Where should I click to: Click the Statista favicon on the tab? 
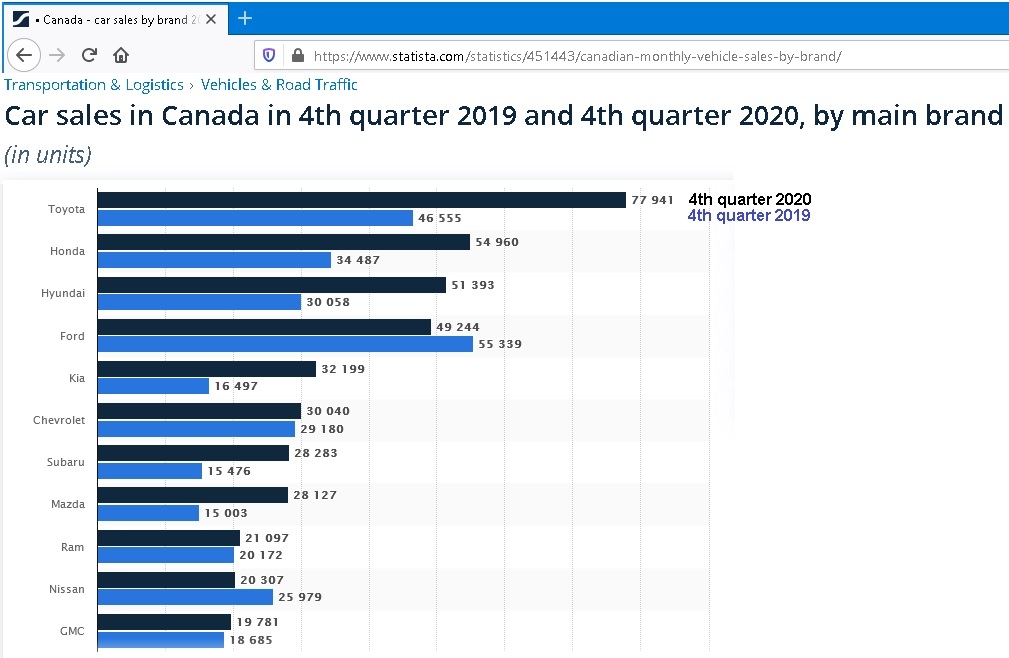pyautogui.click(x=21, y=19)
